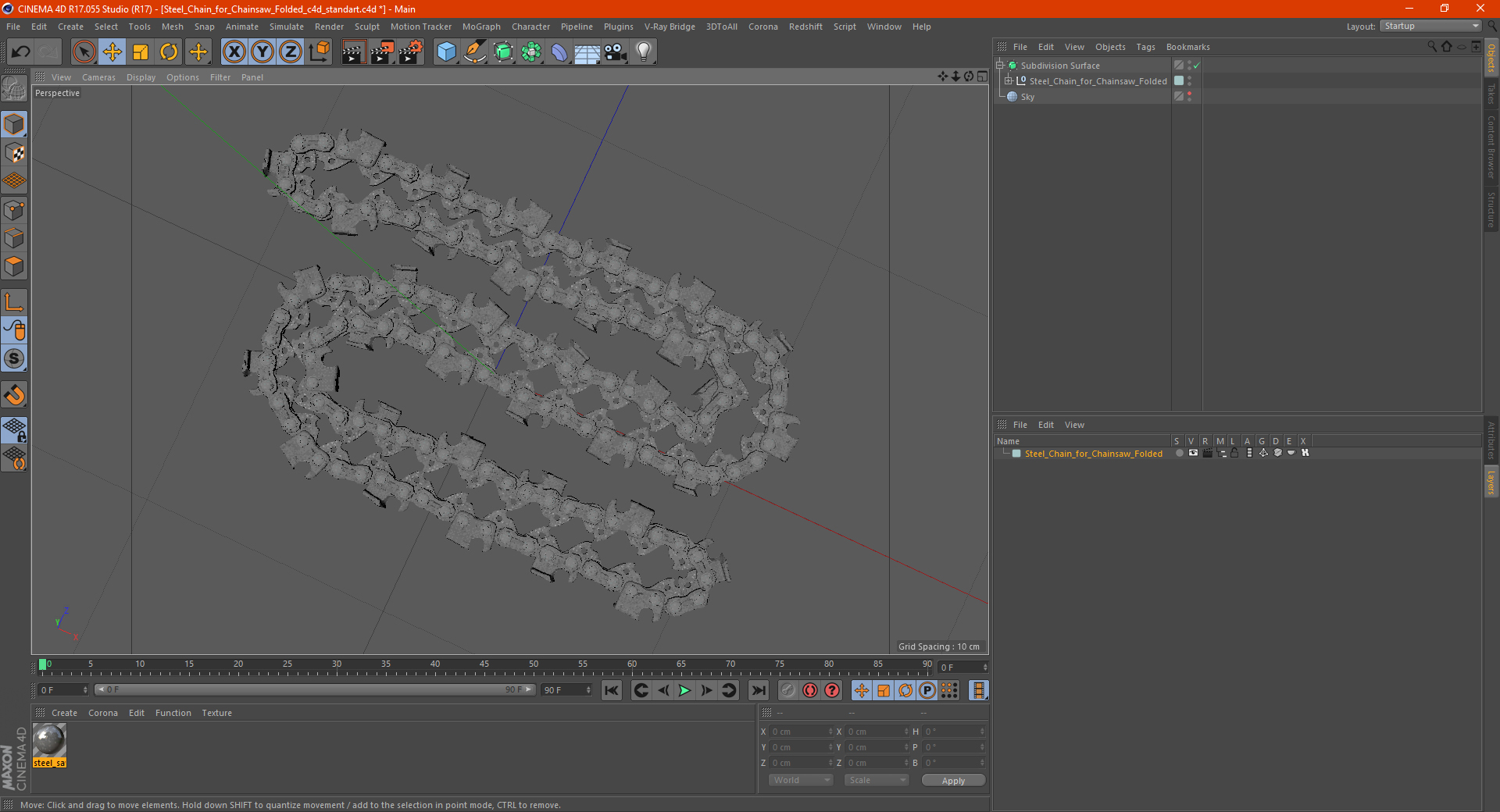Play the animation forward
This screenshot has height=812, width=1500.
pyautogui.click(x=684, y=690)
